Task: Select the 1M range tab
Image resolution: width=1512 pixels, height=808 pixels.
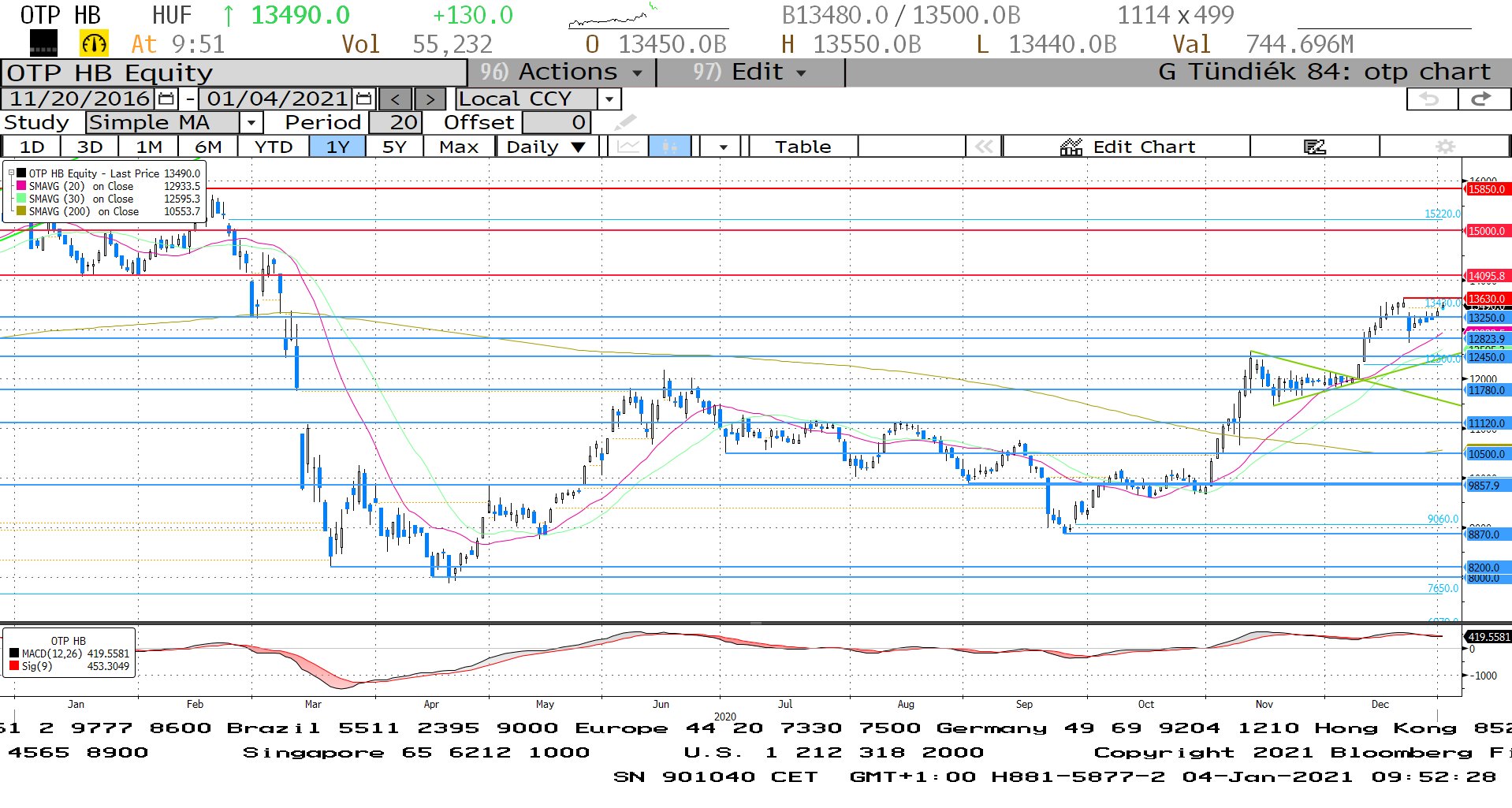Action: pos(149,147)
